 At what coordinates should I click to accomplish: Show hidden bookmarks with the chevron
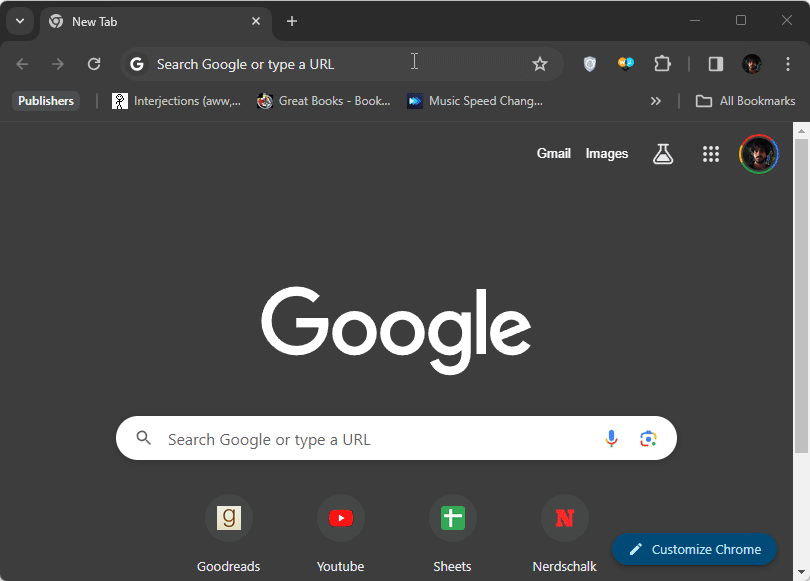click(656, 101)
